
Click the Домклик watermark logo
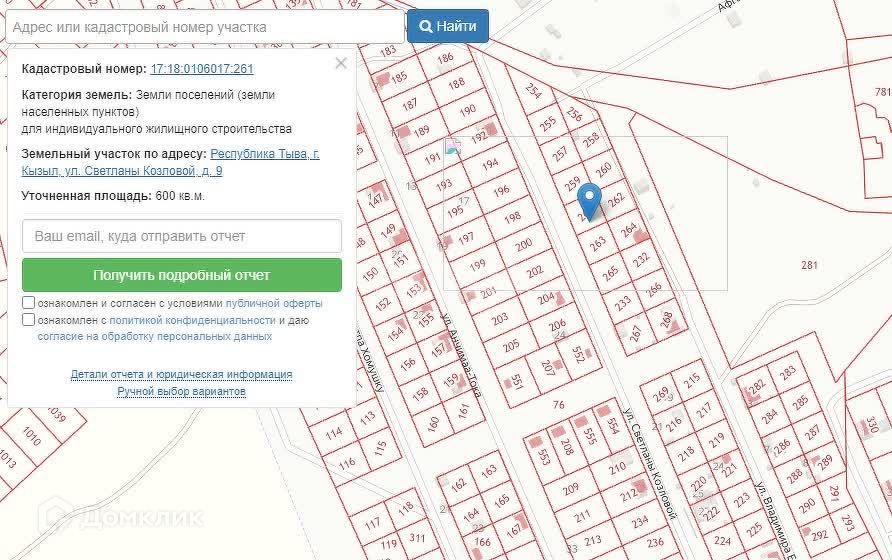click(x=125, y=517)
